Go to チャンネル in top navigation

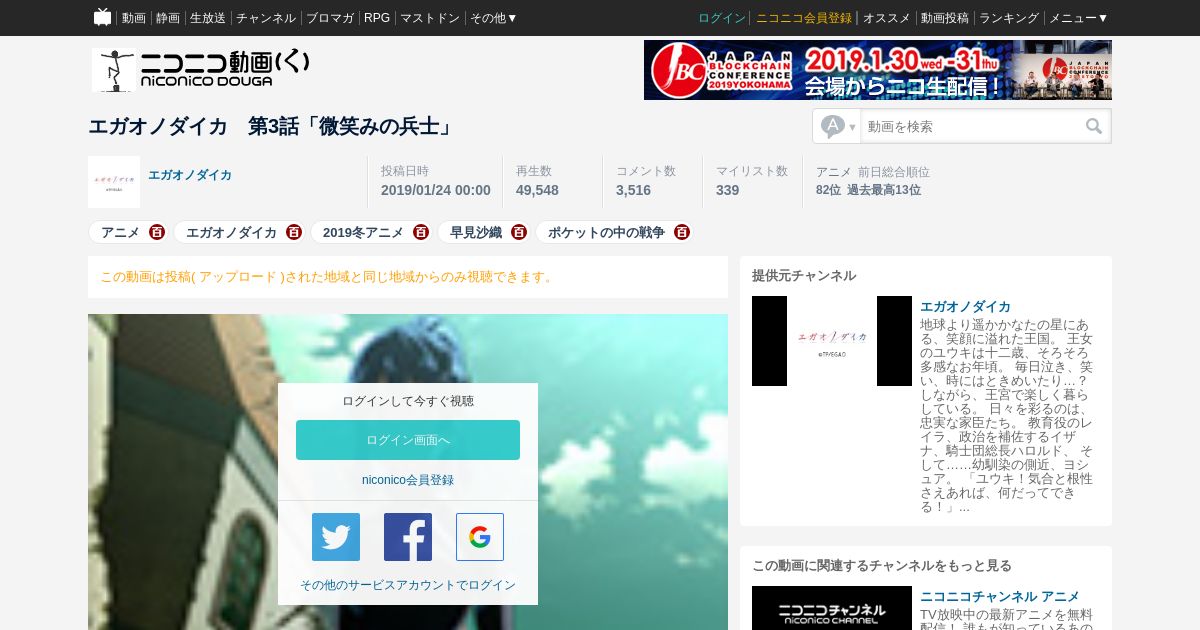266,18
